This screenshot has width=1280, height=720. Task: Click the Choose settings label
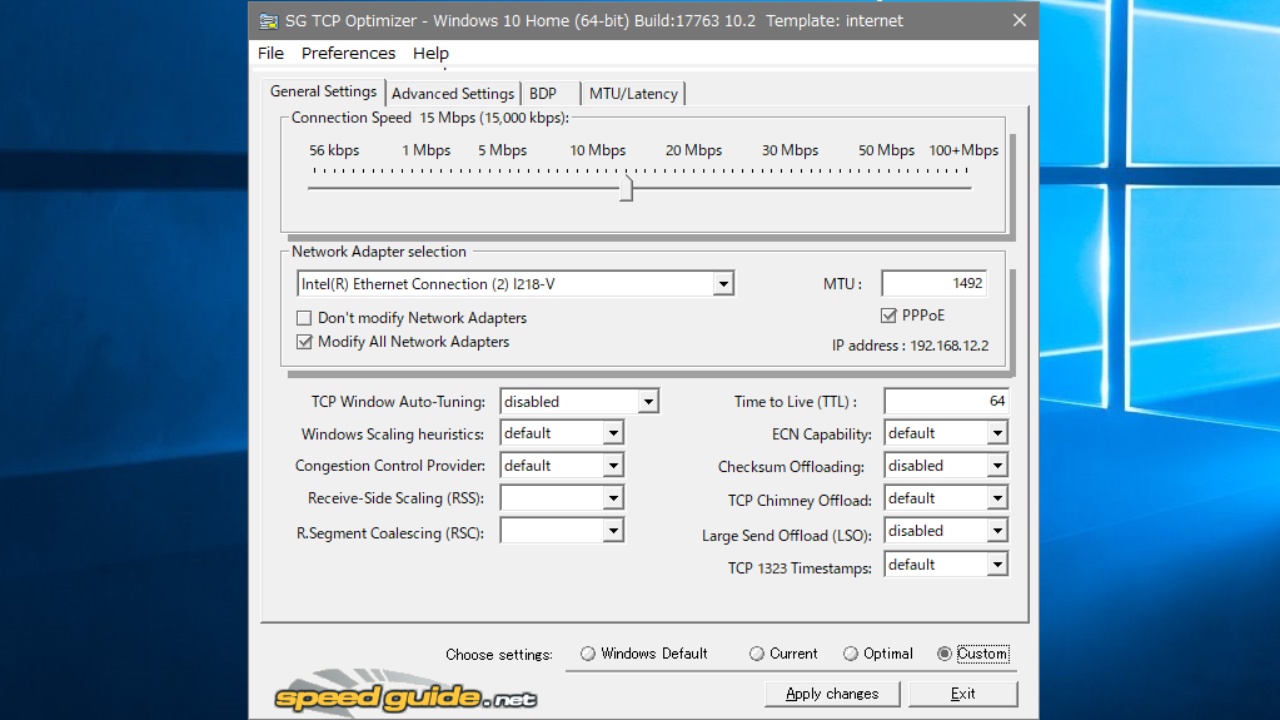(499, 655)
